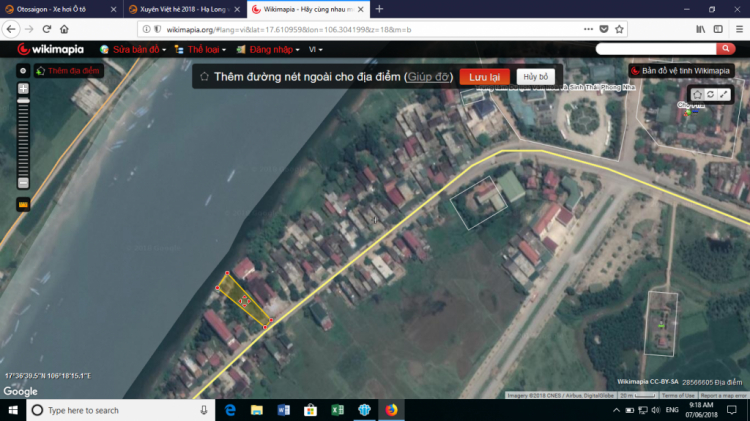Bookmark this page with the star
This screenshot has height=421, width=750.
pos(619,29)
